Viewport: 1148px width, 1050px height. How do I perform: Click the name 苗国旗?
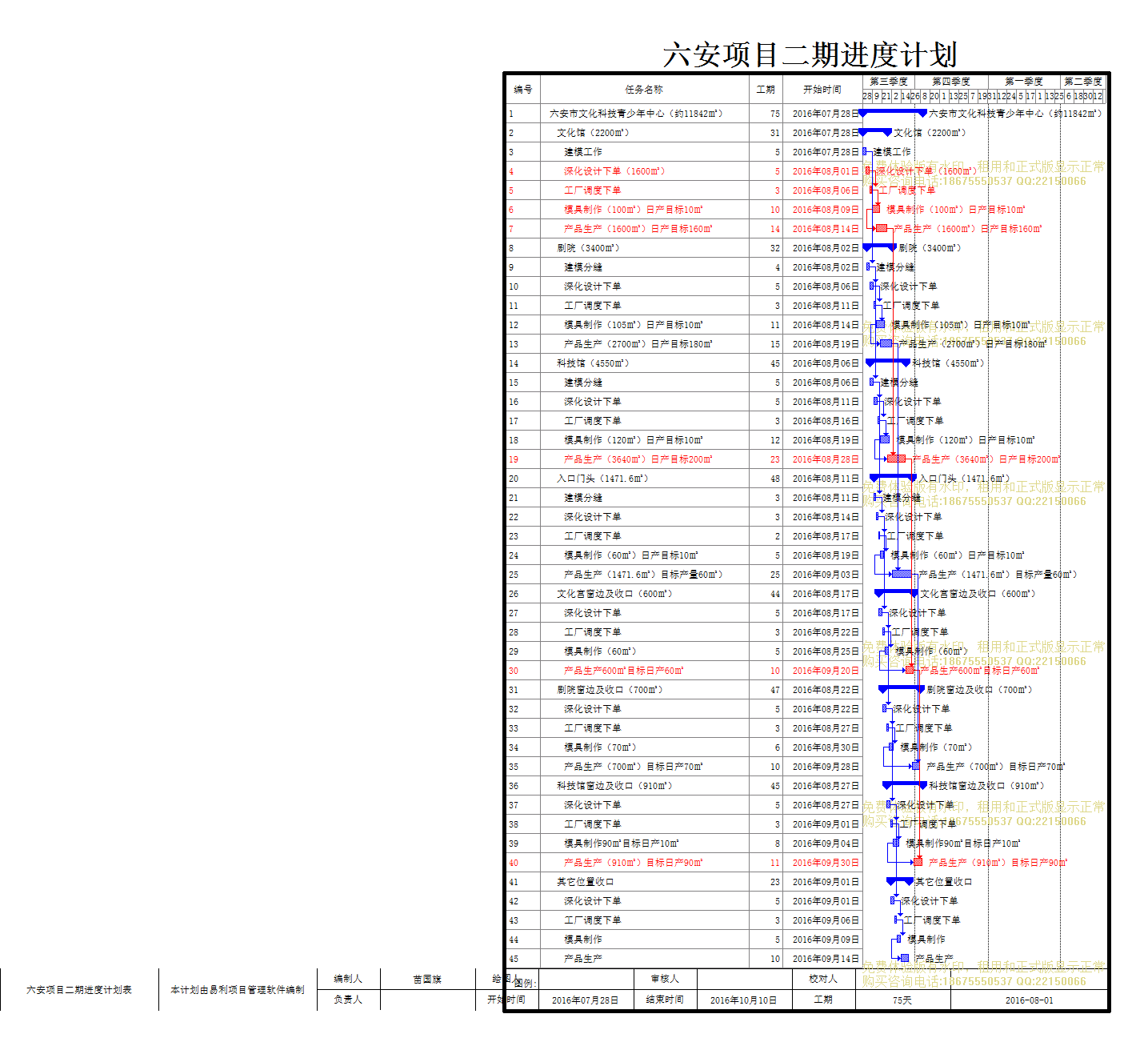point(427,979)
